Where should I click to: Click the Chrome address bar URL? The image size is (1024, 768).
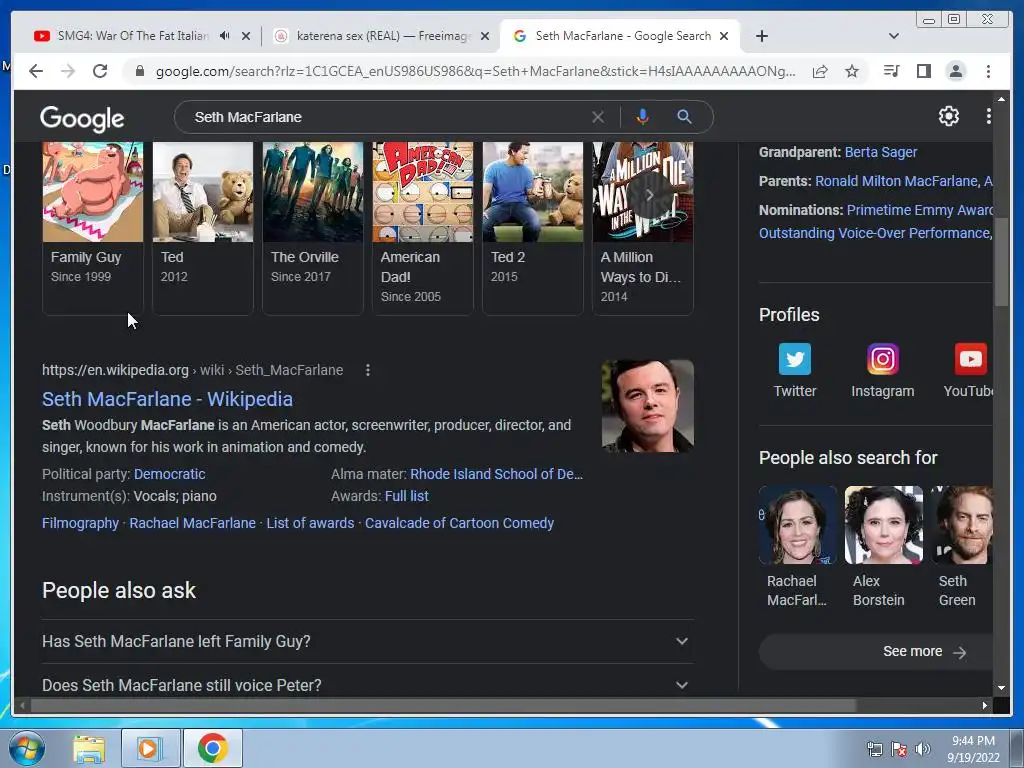475,71
